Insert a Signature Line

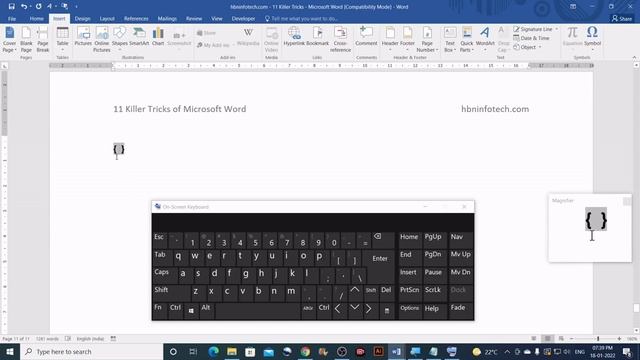point(535,29)
